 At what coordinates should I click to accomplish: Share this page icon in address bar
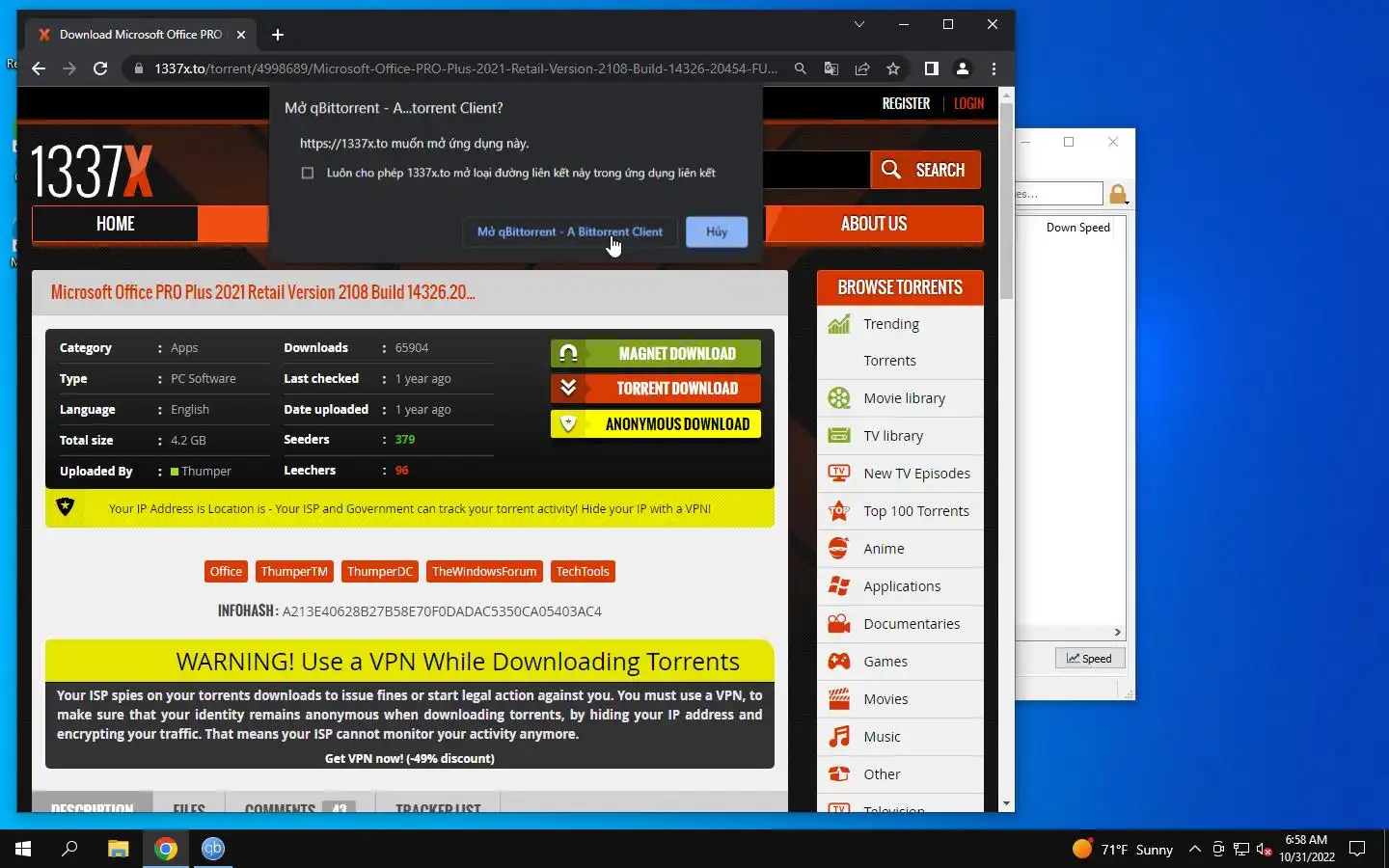[x=862, y=68]
